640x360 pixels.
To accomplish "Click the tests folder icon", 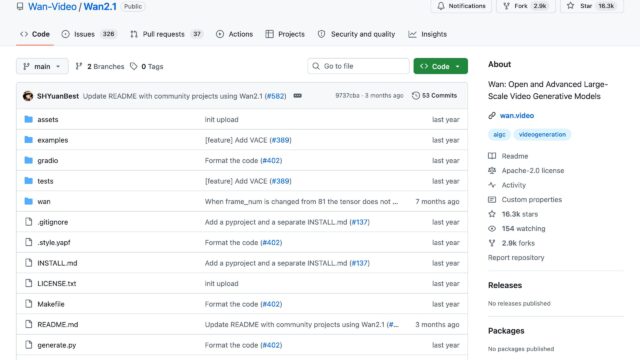I will point(29,180).
